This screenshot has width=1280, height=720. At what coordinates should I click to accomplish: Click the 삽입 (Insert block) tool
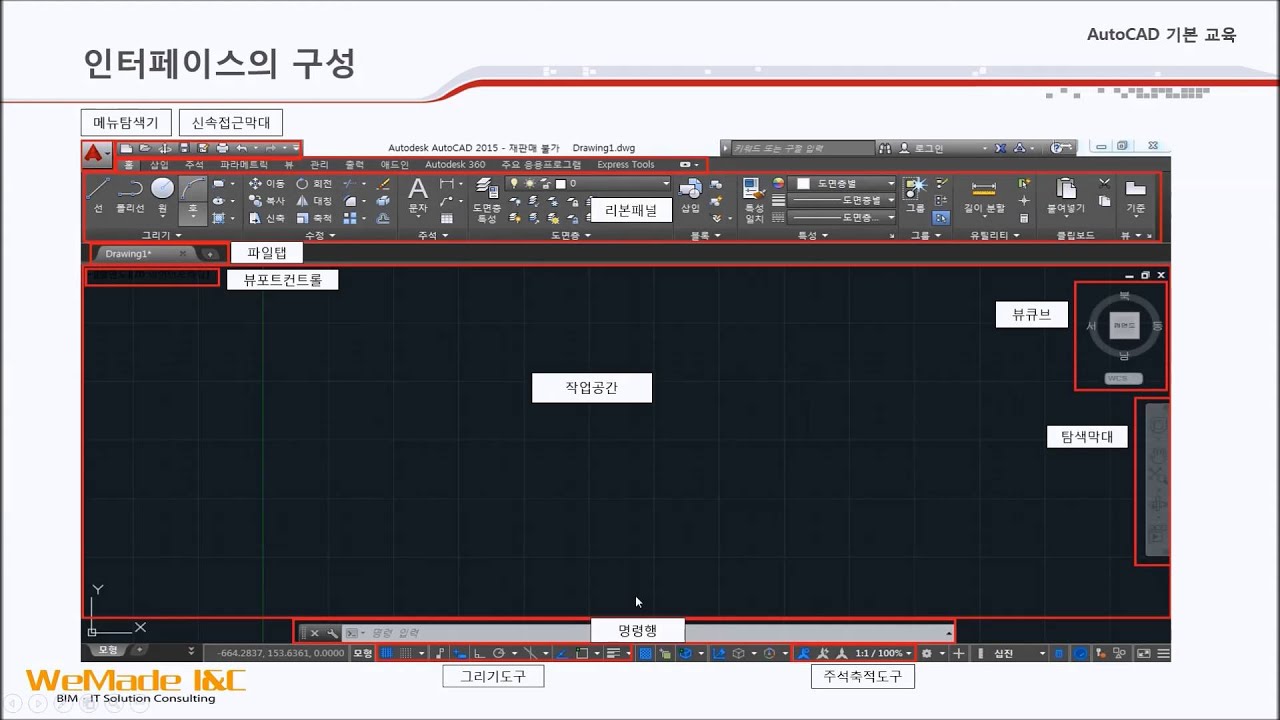click(691, 196)
